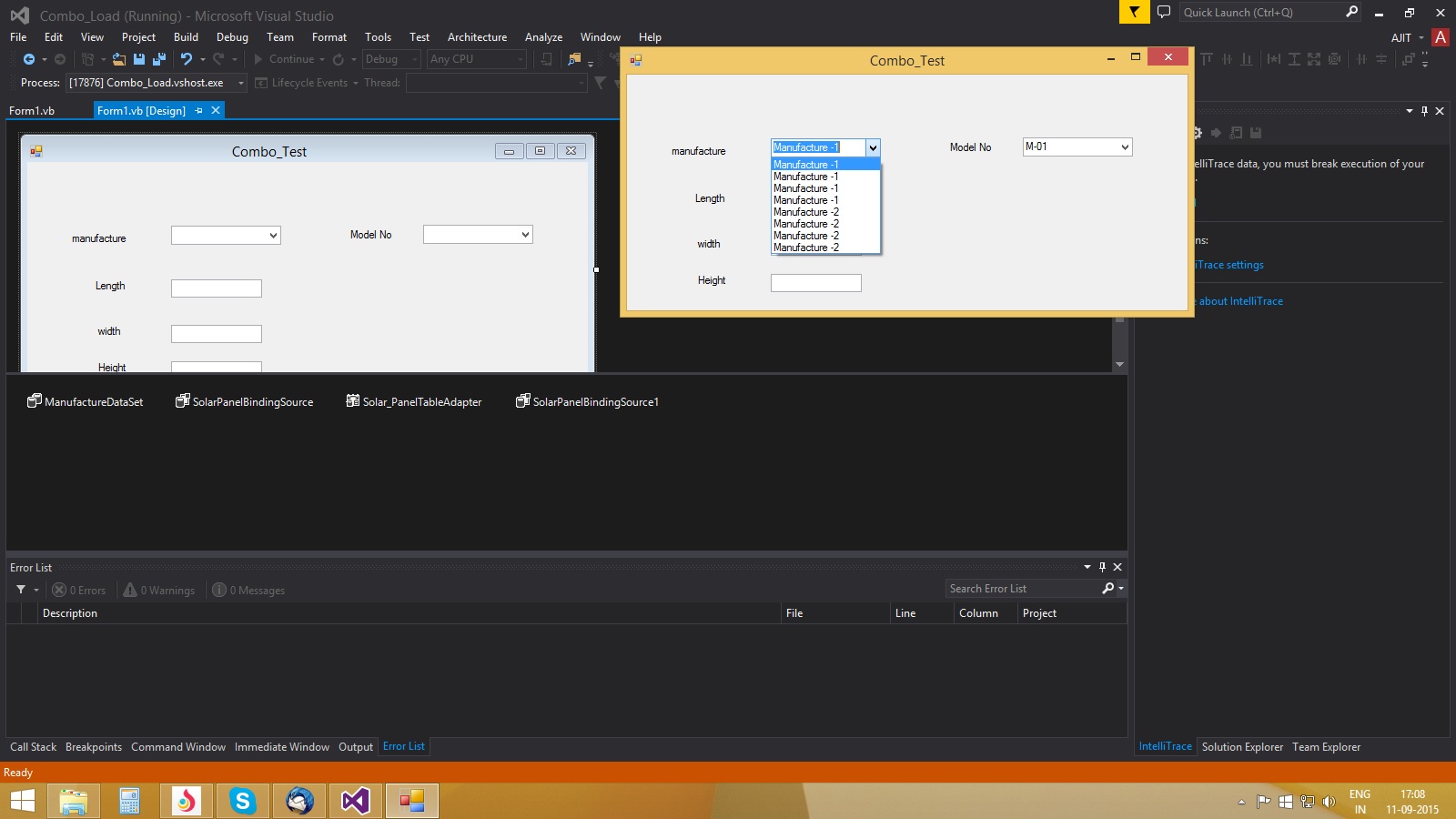Viewport: 1456px width, 819px height.
Task: Click the Open File toolbar icon
Action: (x=119, y=59)
